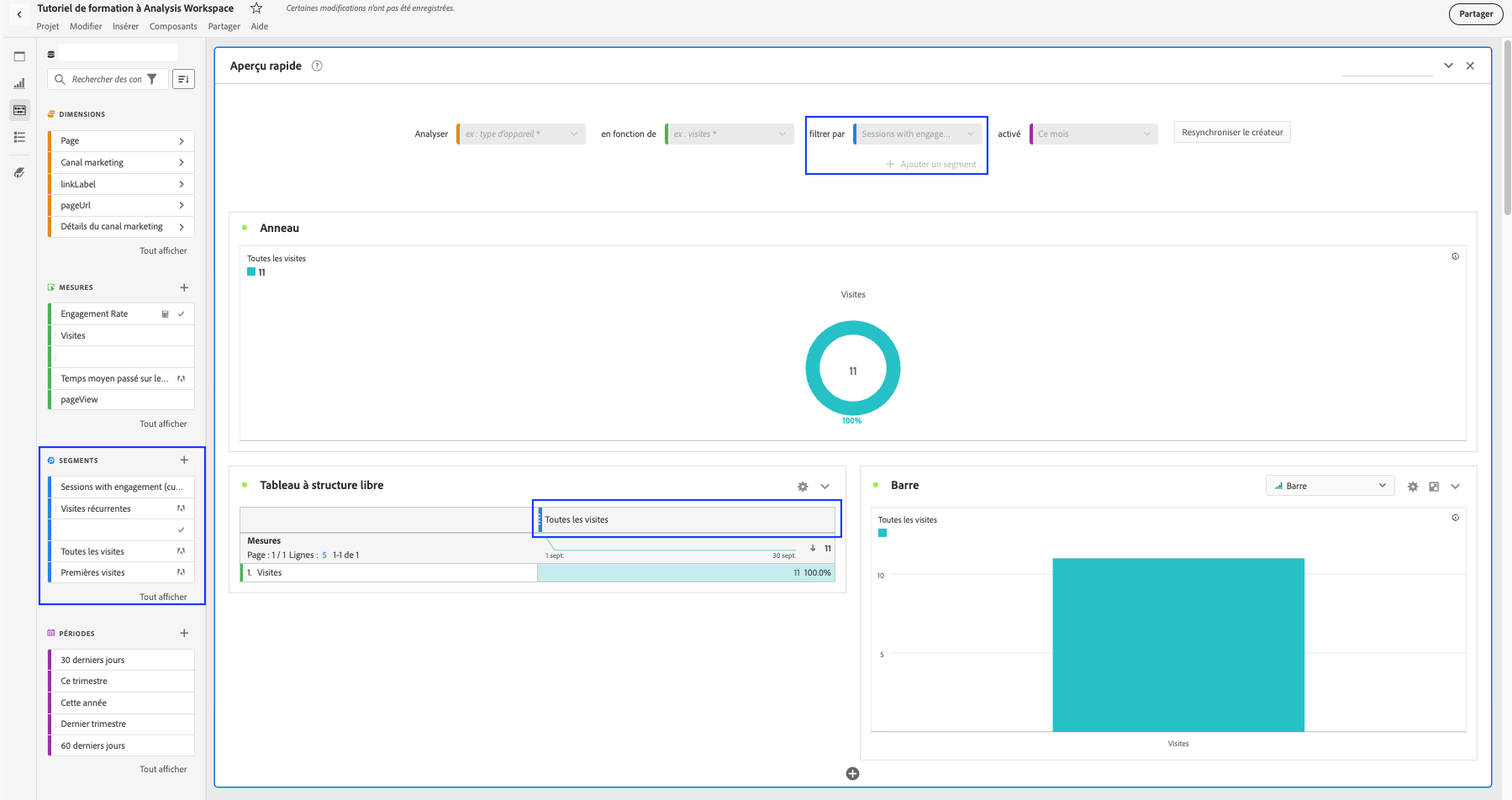Toggle green status dot beside Anneau
The image size is (1512, 800).
[x=245, y=228]
